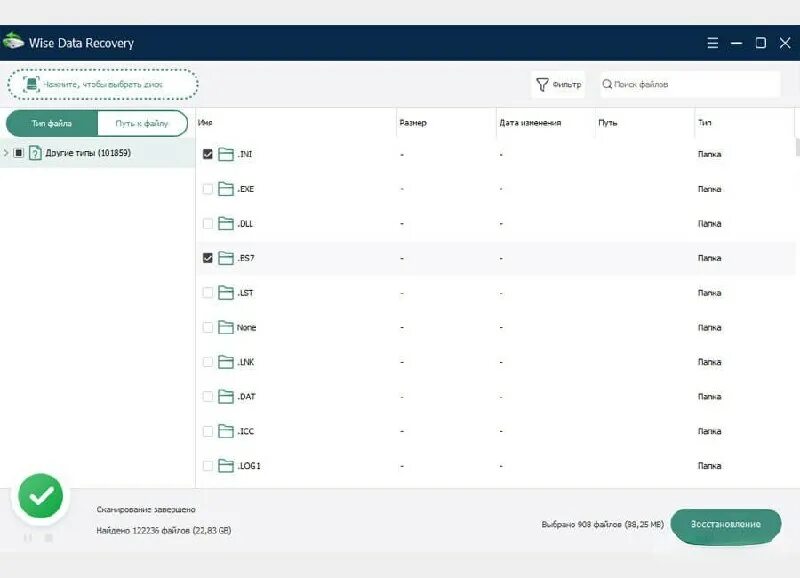Toggle the Другие типы tree checkbox
The height and width of the screenshot is (578, 800).
tap(18, 153)
